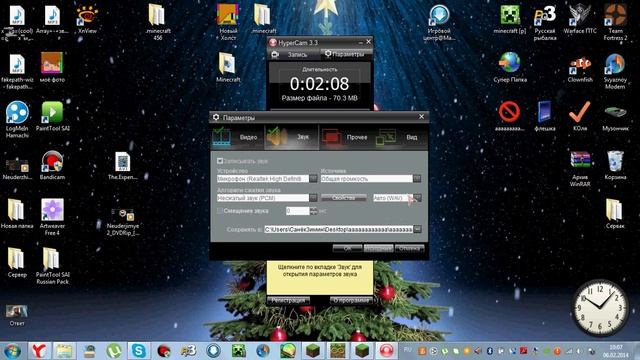Screen dimensions: 640x360
Task: Enable the Смещение звука checkbox
Action: pos(220,211)
